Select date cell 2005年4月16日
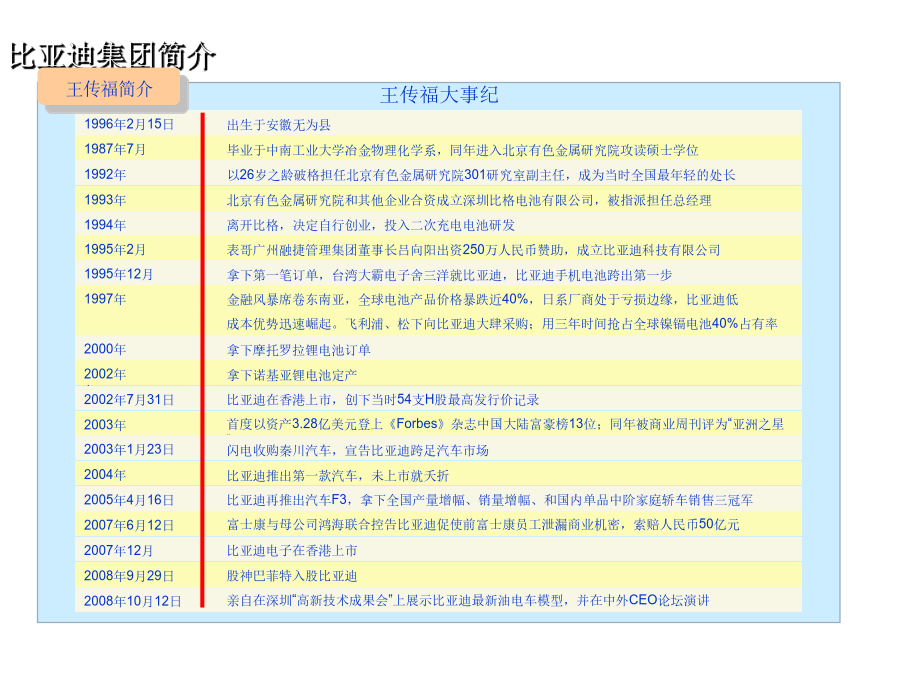The height and width of the screenshot is (675, 900). point(129,500)
